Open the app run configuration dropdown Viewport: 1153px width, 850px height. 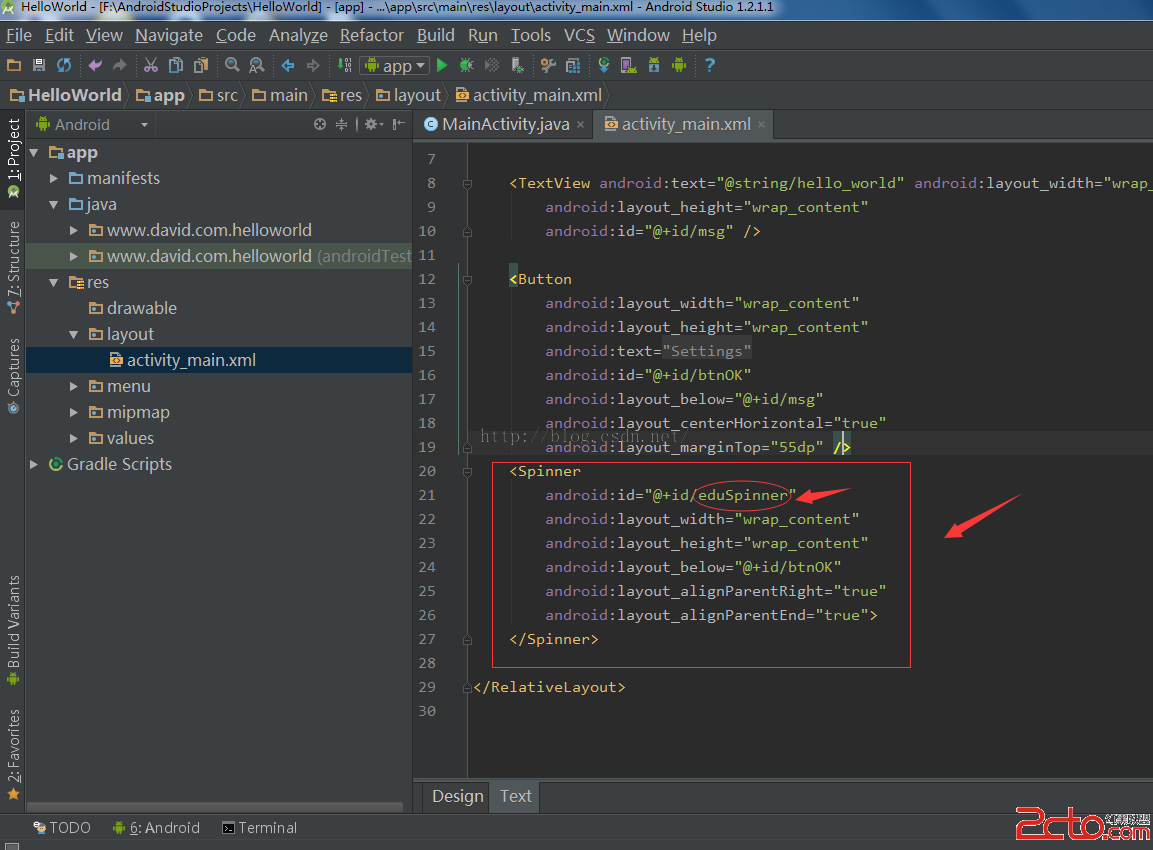point(395,65)
